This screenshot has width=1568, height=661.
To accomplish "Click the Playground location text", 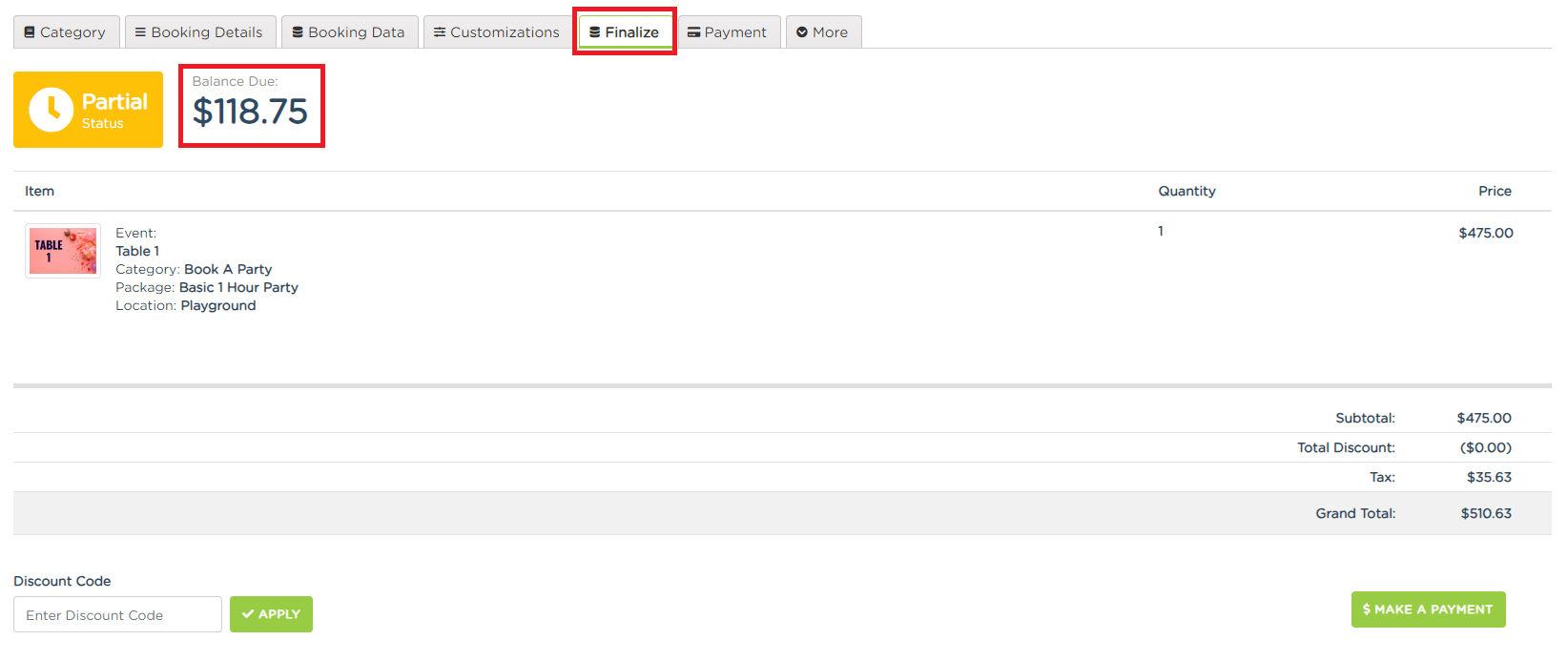I will 218,305.
